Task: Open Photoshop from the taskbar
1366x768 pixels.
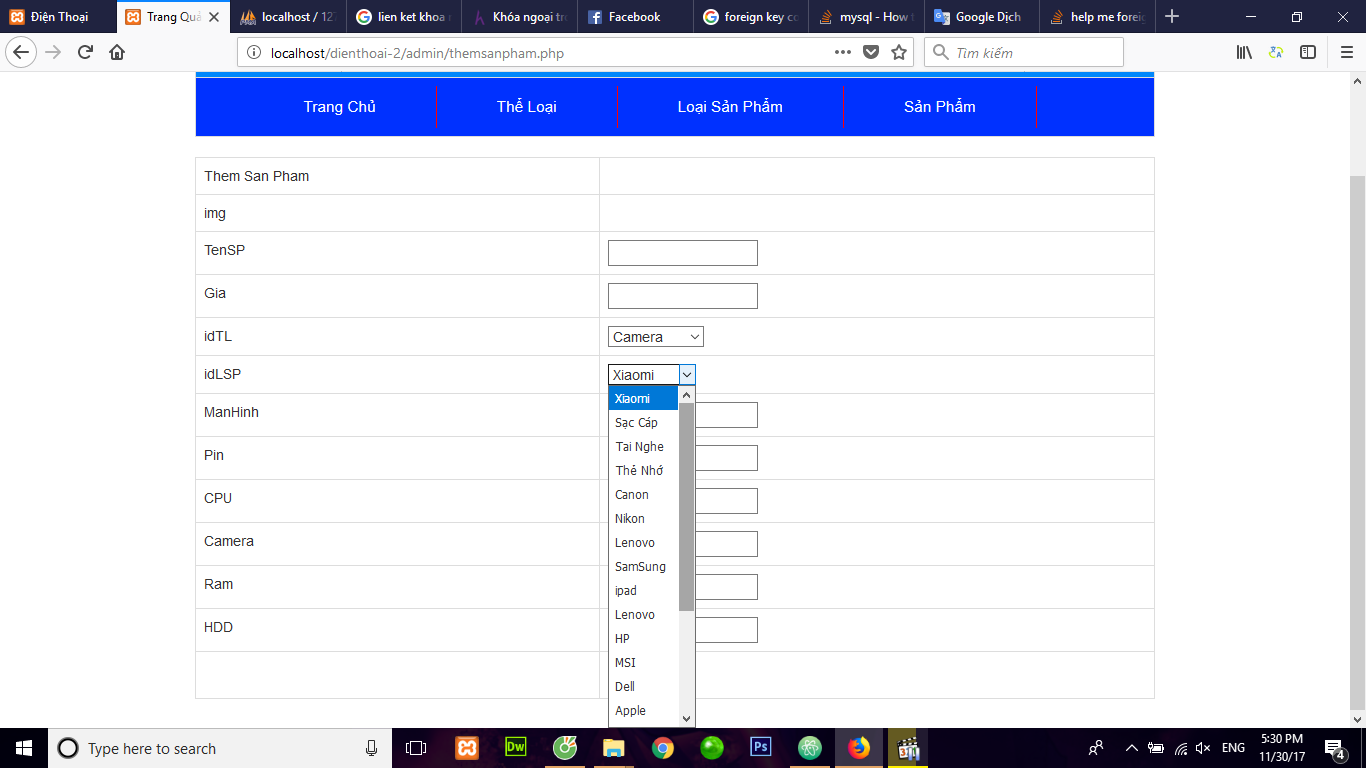Action: (x=760, y=748)
